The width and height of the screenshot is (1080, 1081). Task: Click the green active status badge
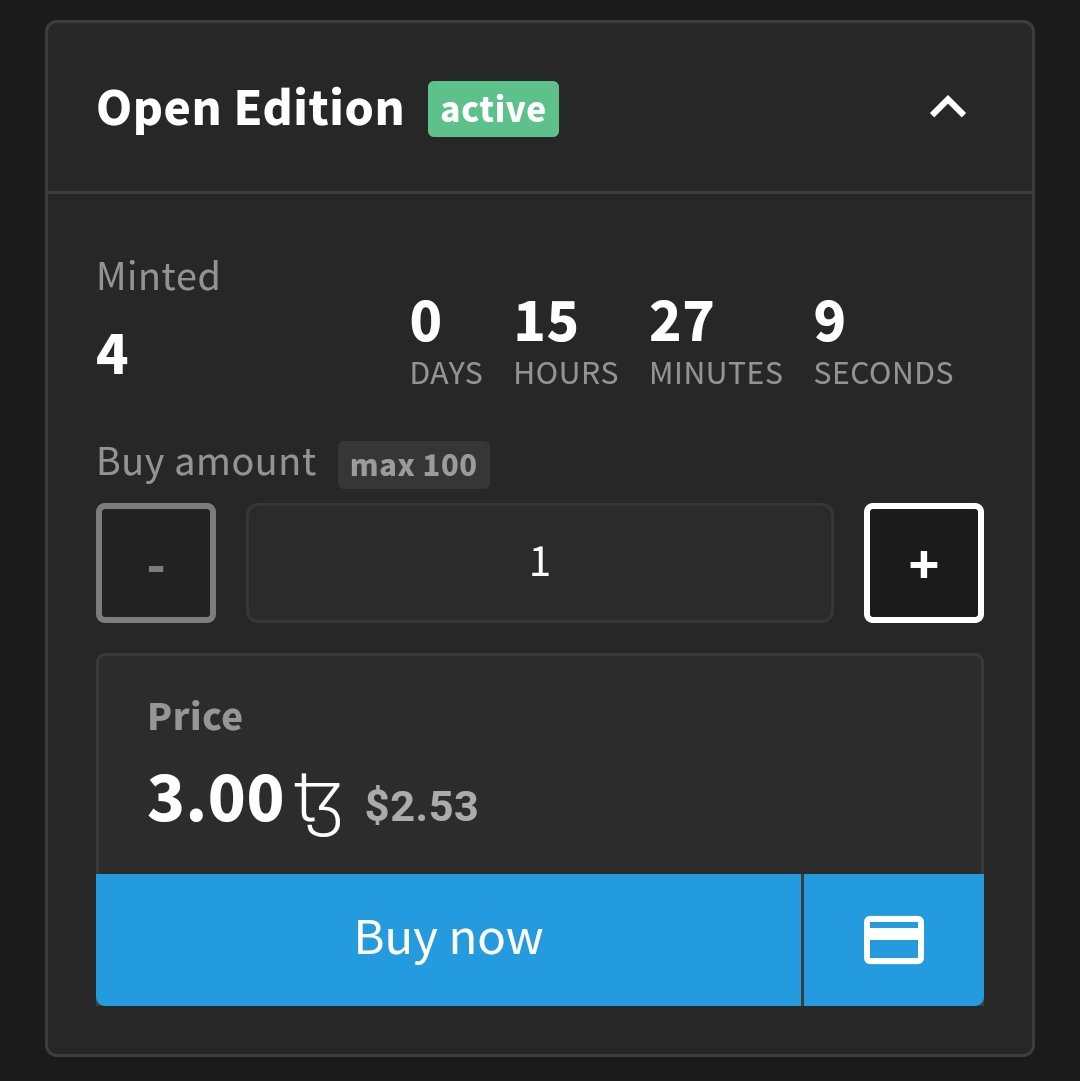pyautogui.click(x=493, y=109)
